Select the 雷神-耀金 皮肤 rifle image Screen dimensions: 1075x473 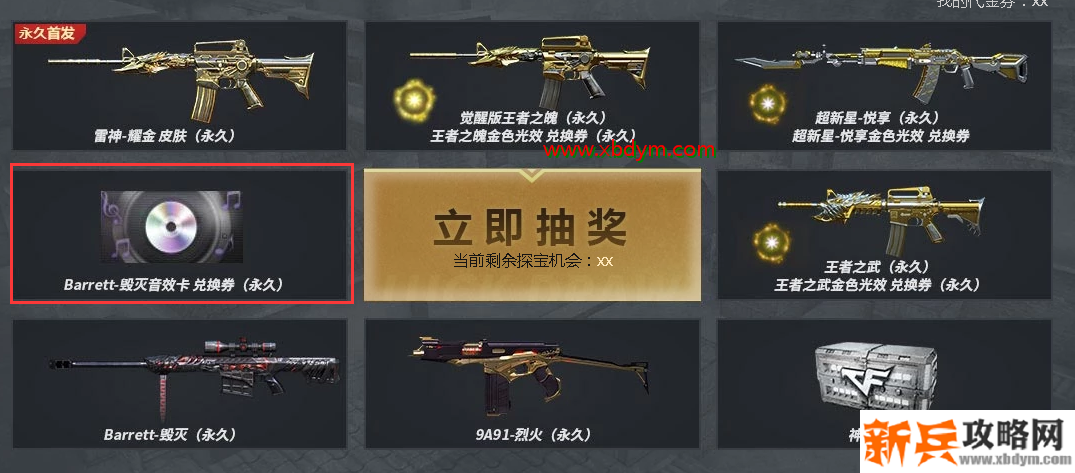click(x=180, y=77)
